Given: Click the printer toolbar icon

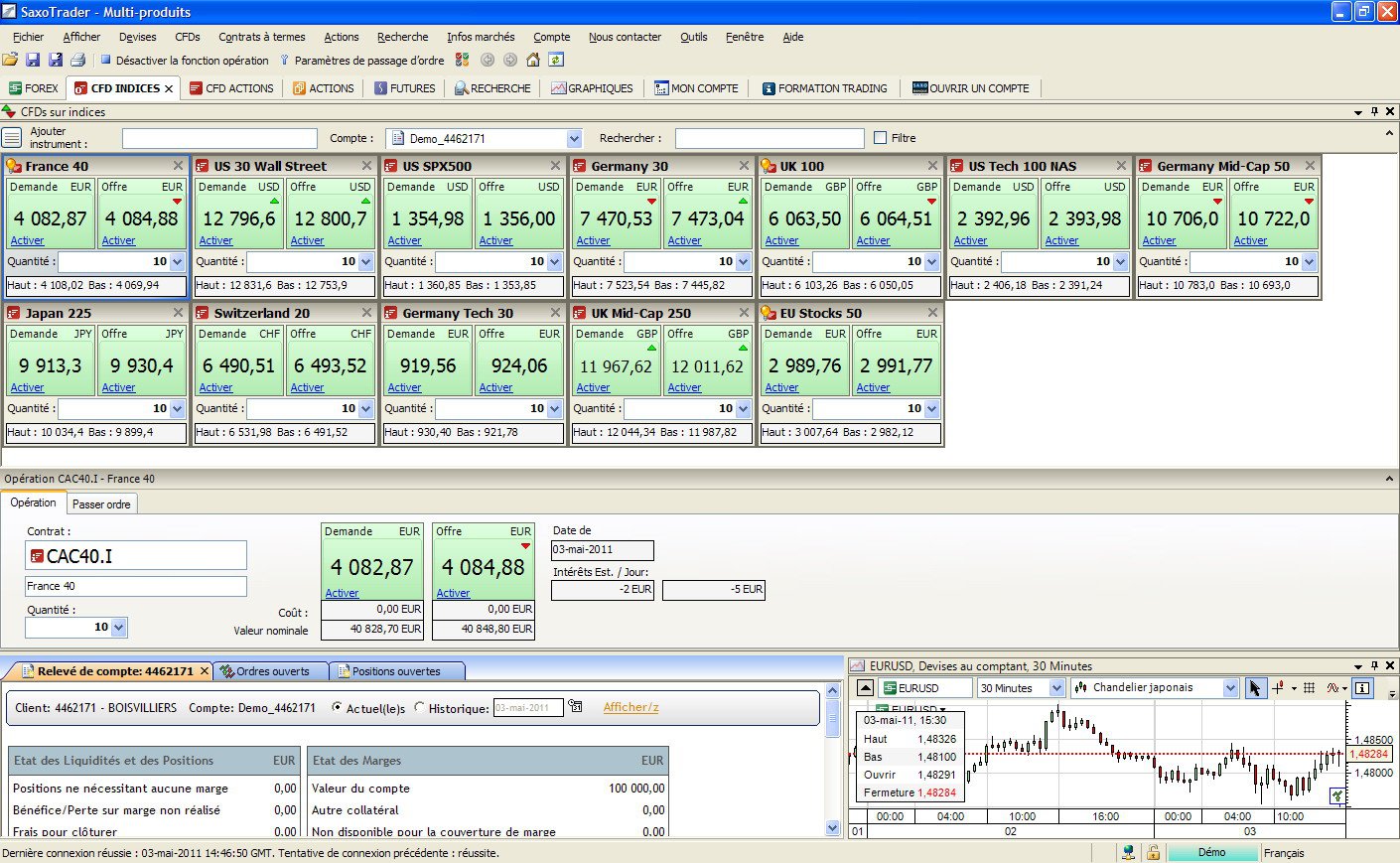Looking at the screenshot, I should pyautogui.click(x=78, y=61).
